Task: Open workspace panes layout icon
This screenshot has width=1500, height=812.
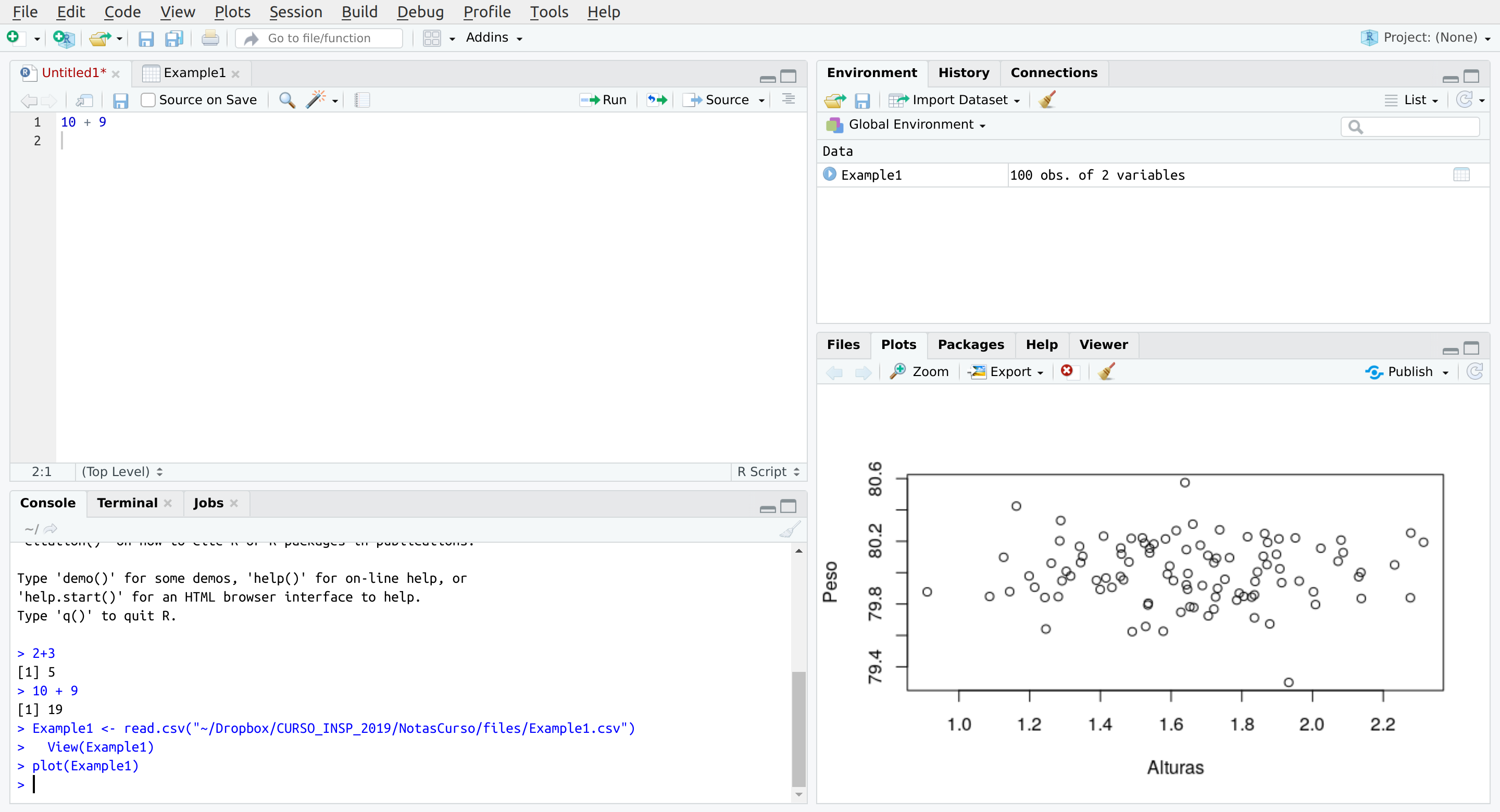Action: pos(432,39)
